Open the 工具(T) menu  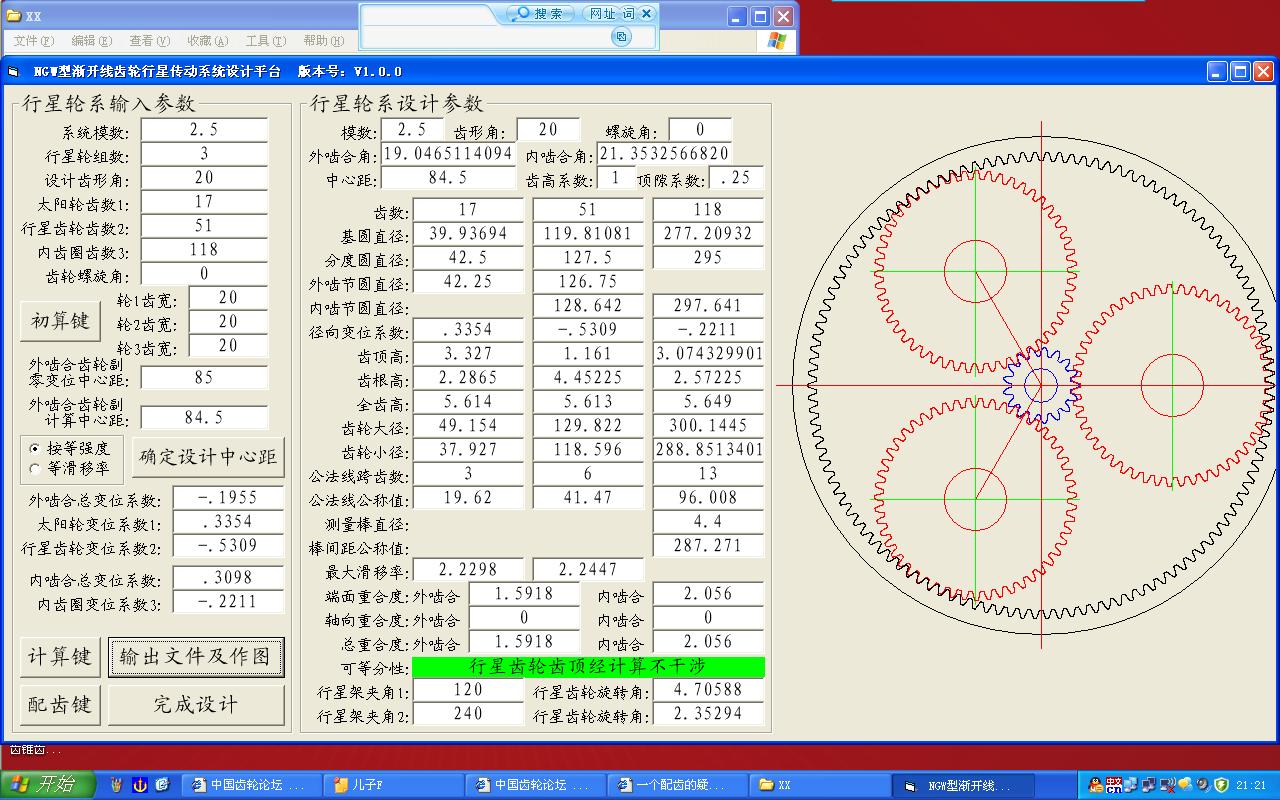[266, 41]
